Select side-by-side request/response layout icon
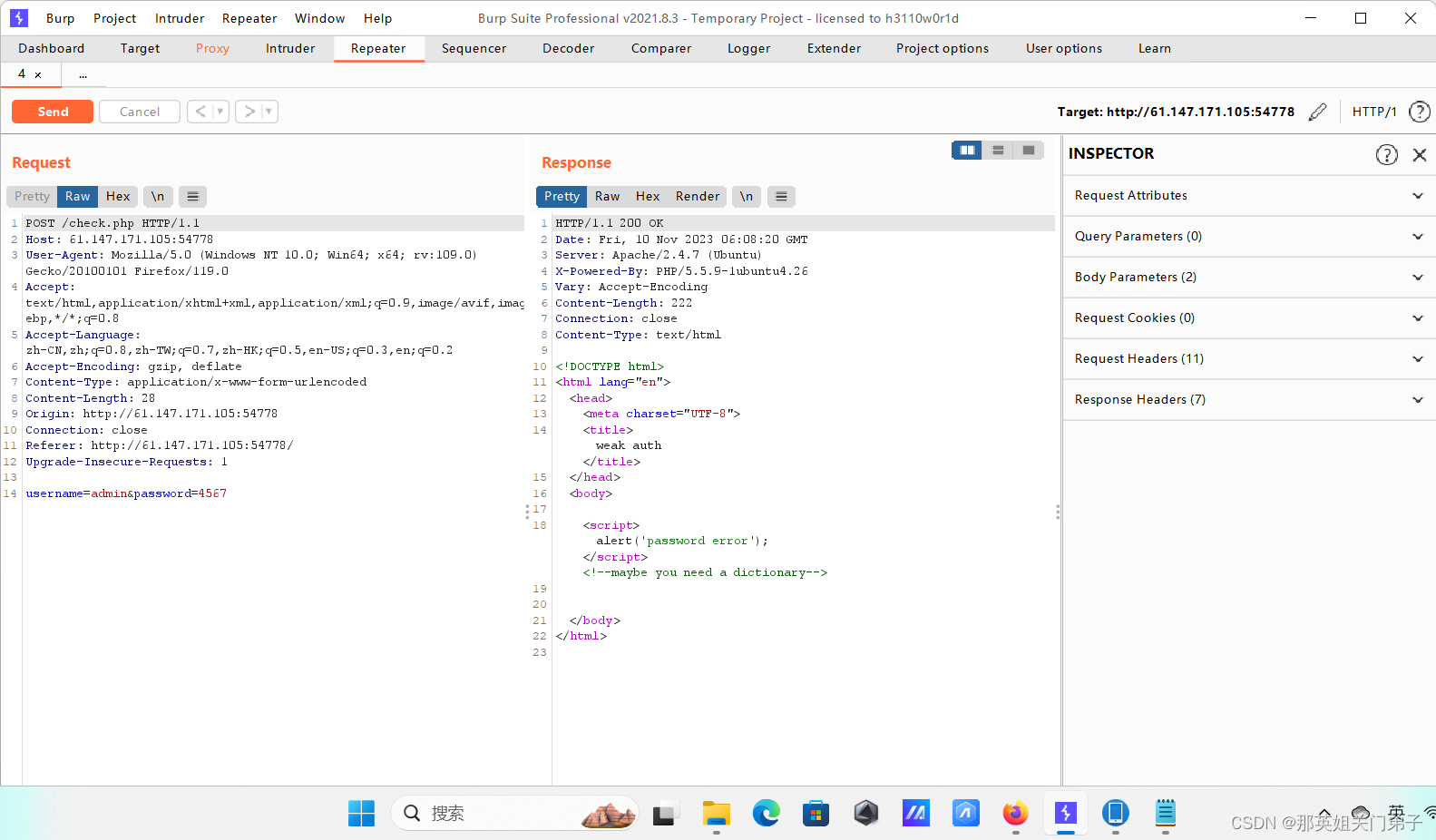Viewport: 1436px width, 840px height. coord(967,151)
